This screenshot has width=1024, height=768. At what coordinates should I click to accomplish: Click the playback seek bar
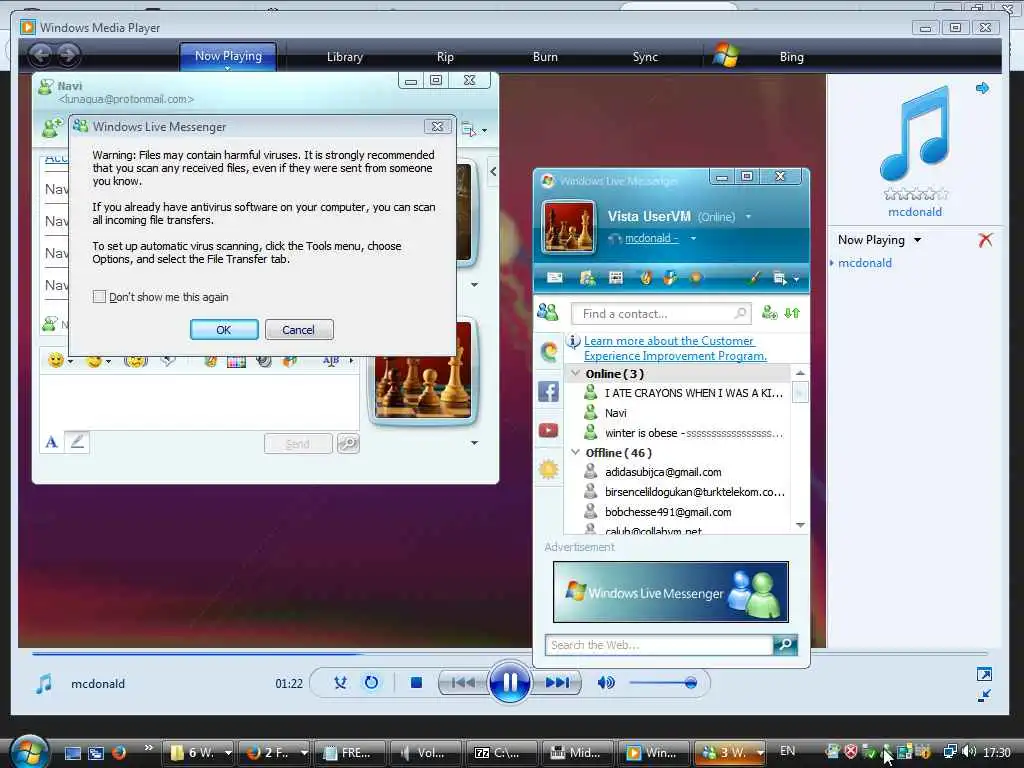pyautogui.click(x=509, y=652)
